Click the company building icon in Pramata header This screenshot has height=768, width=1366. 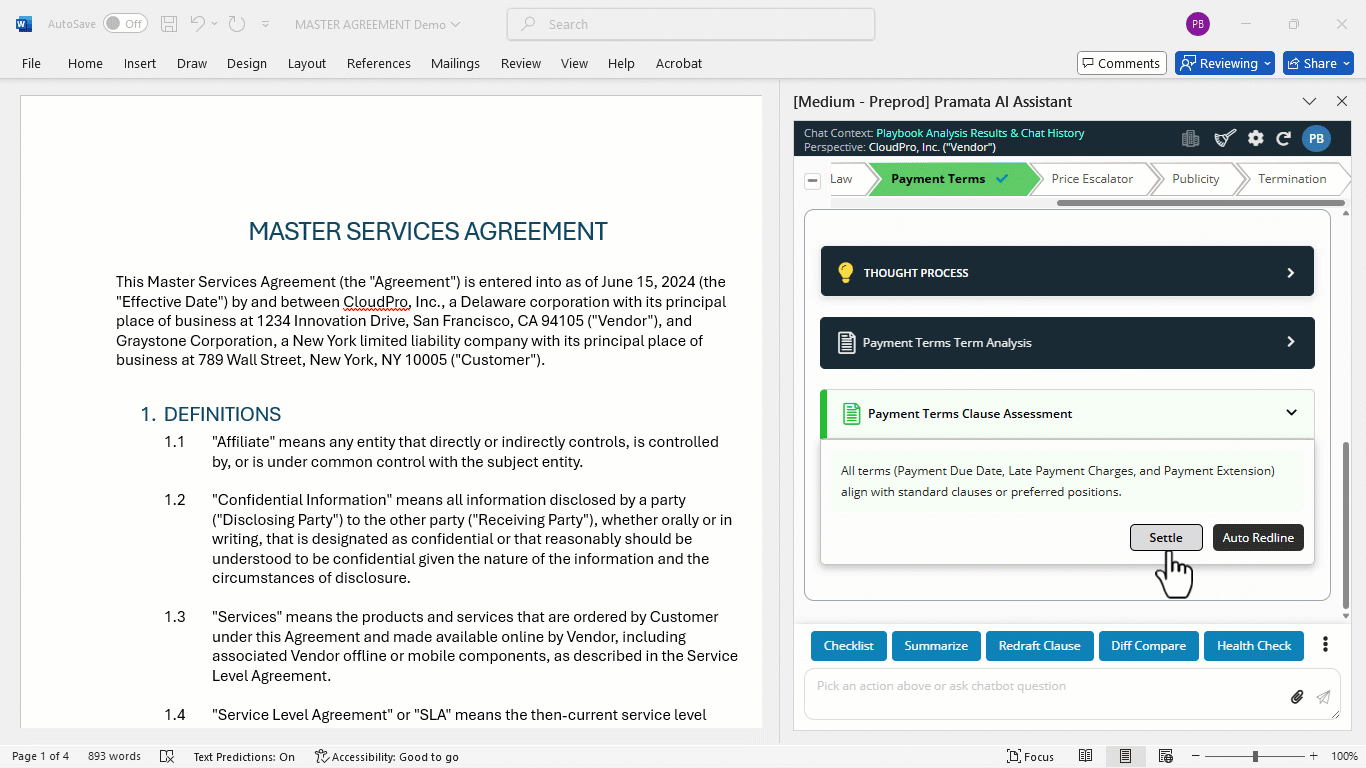[x=1190, y=139]
